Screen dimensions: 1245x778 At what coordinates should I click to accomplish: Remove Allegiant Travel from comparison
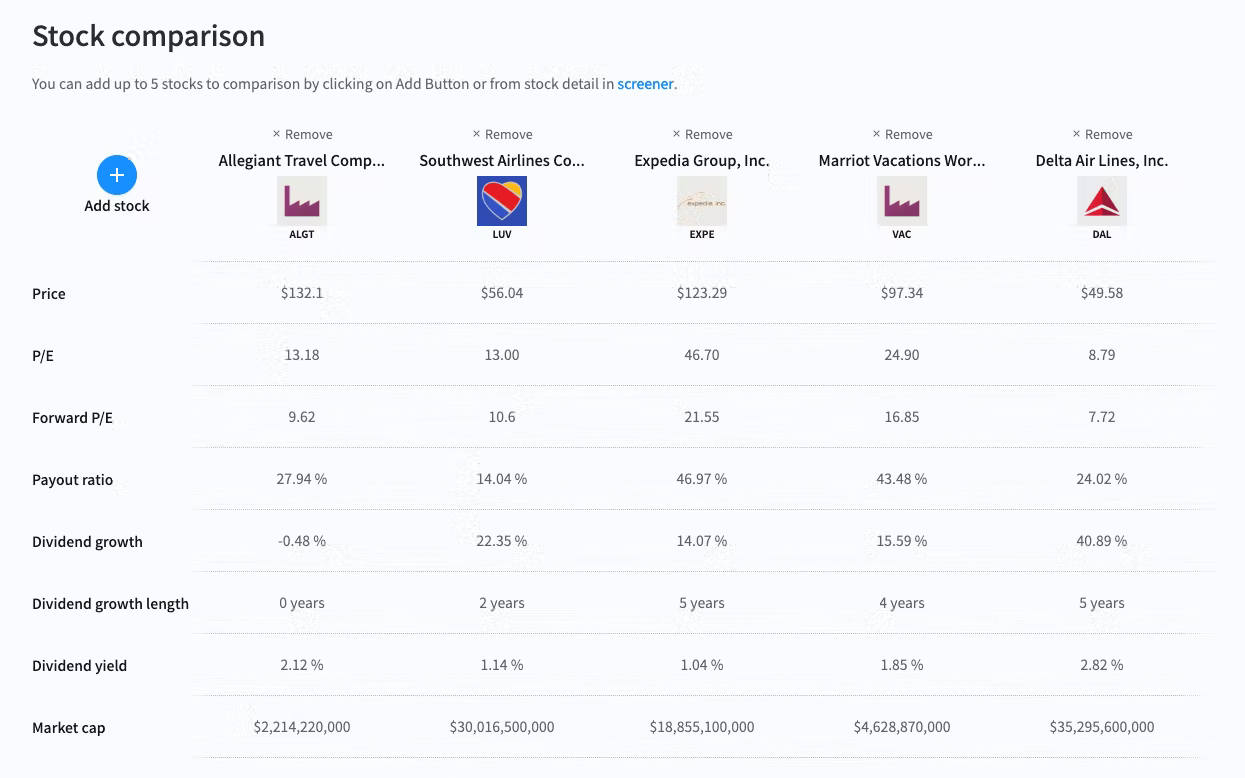302,134
